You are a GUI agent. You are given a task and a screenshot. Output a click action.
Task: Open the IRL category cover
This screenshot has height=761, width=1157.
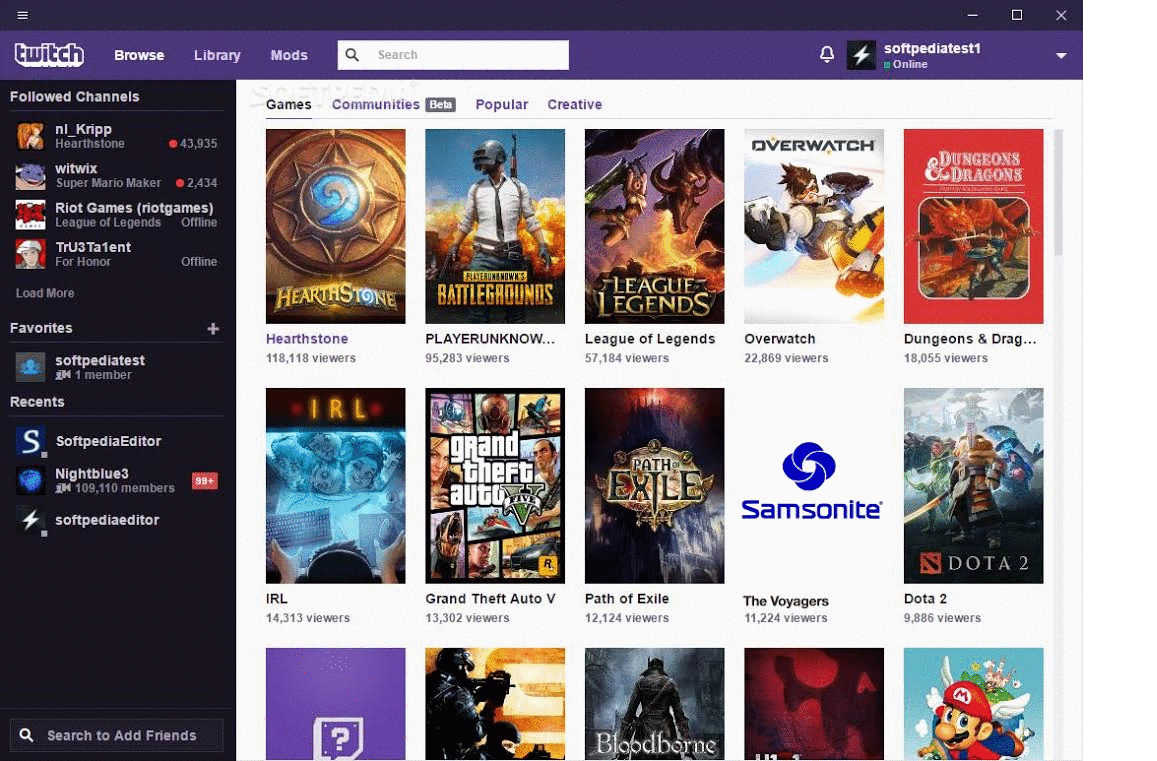(x=336, y=486)
